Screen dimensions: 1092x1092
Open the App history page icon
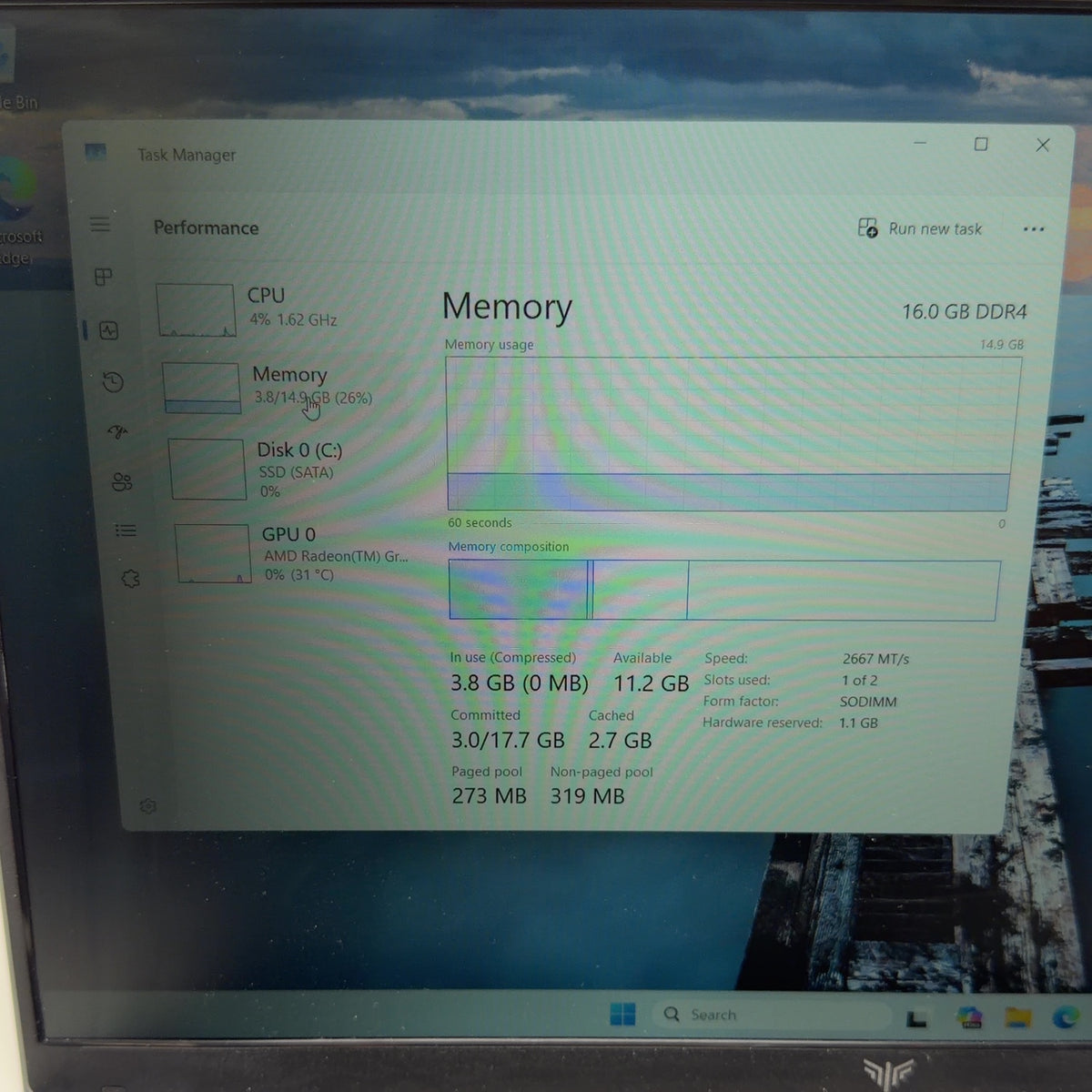pyautogui.click(x=114, y=382)
